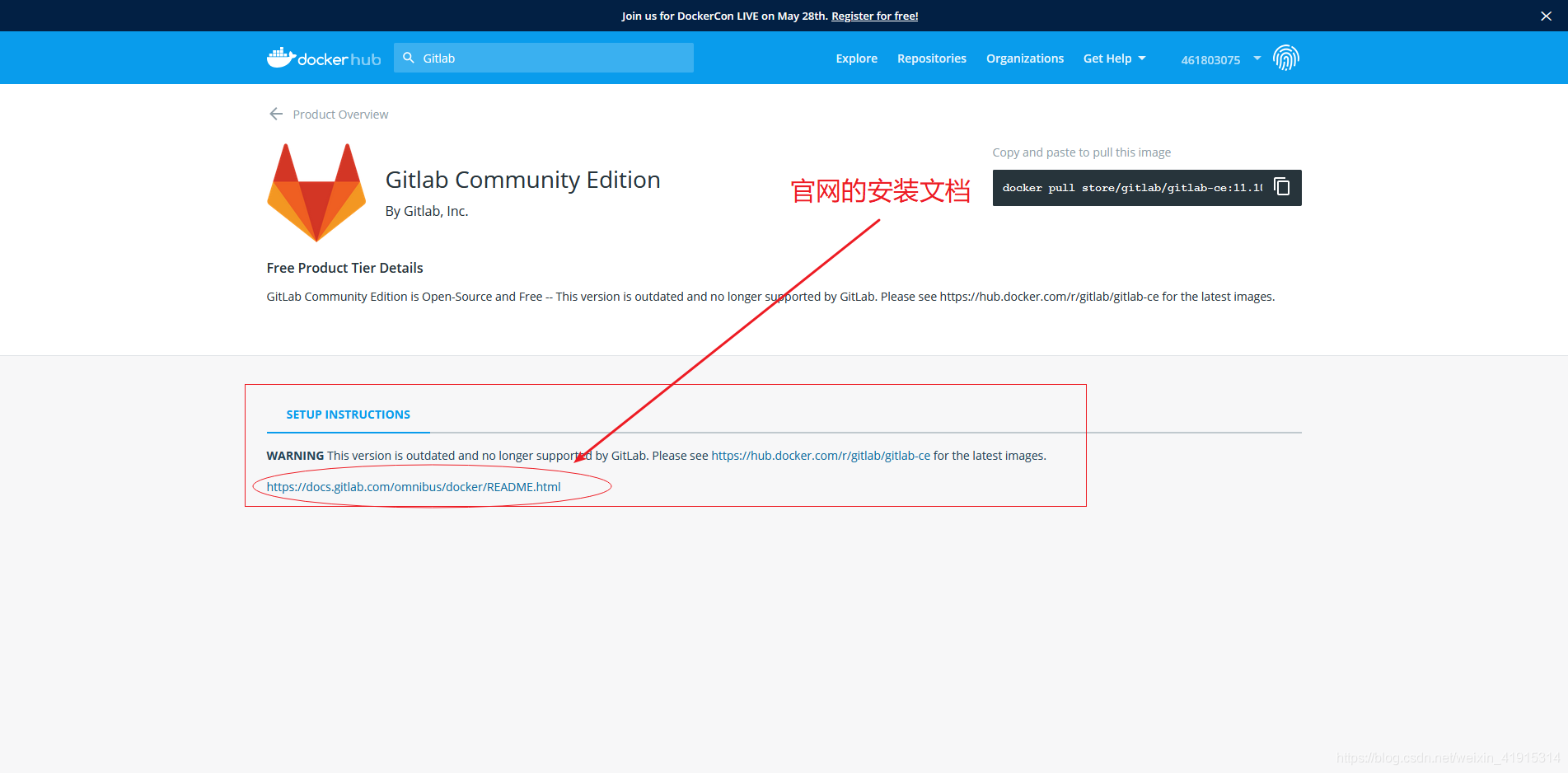Viewport: 1568px width, 773px height.
Task: Click the Copy and paste to pull label
Action: pos(1081,152)
